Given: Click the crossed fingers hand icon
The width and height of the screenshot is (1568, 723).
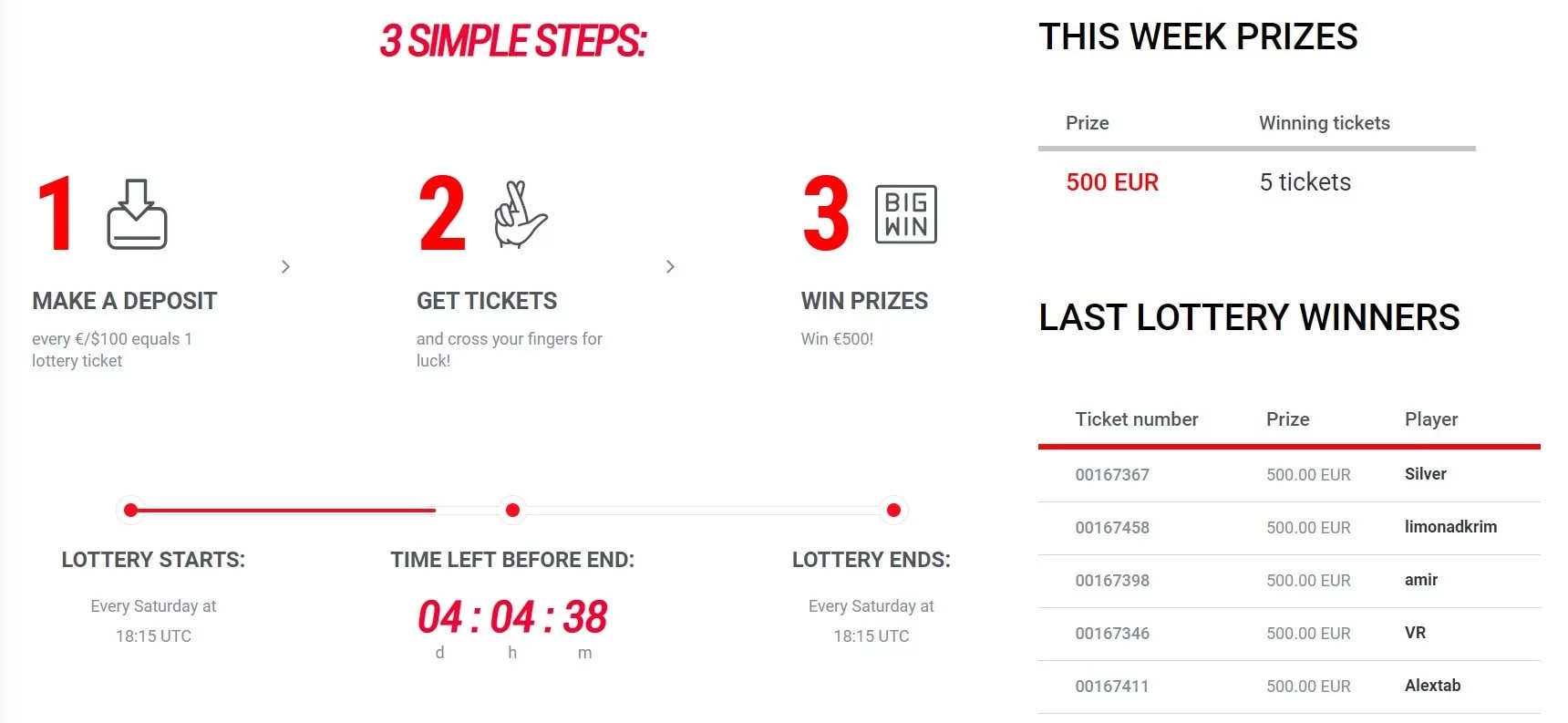Looking at the screenshot, I should point(520,214).
